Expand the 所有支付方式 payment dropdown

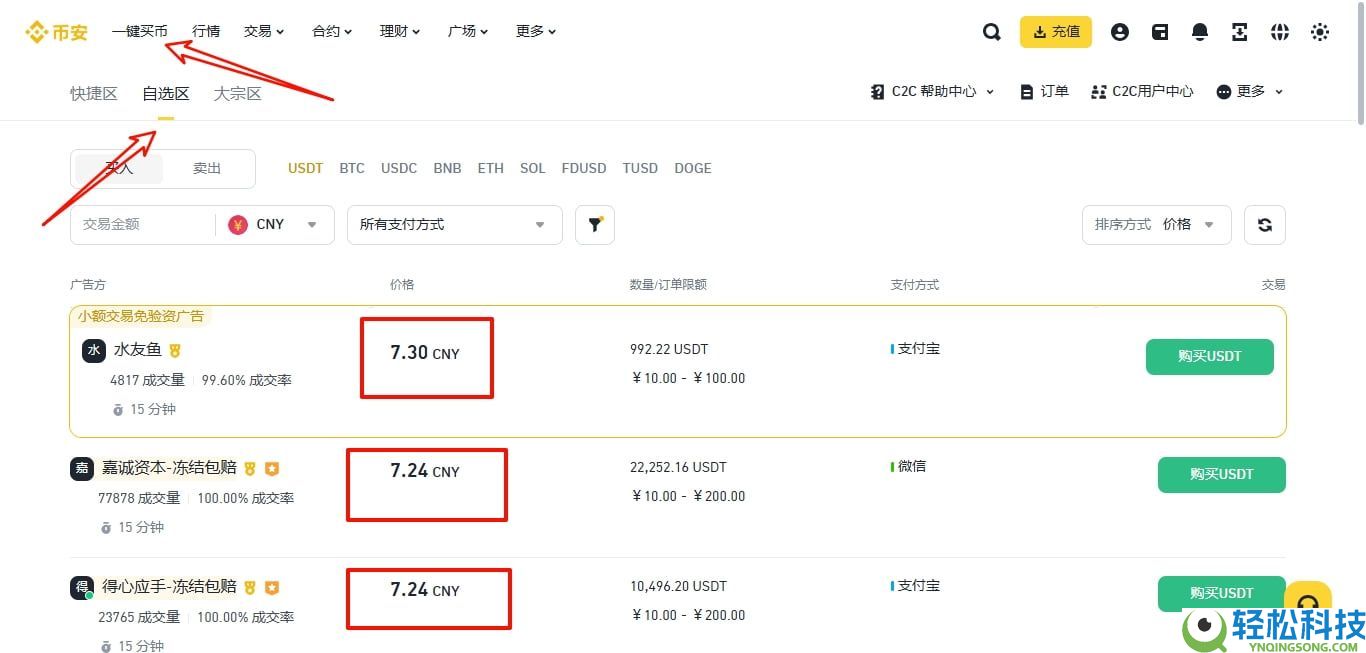[454, 224]
